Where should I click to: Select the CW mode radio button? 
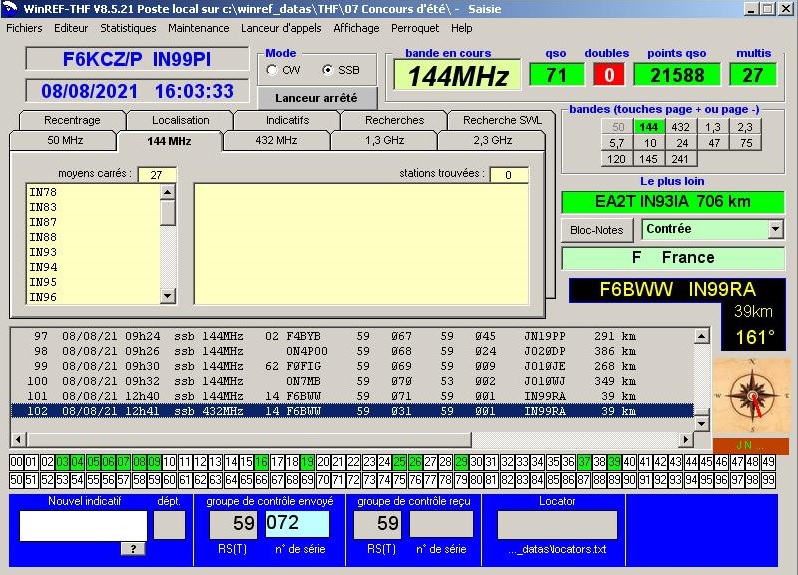click(272, 70)
